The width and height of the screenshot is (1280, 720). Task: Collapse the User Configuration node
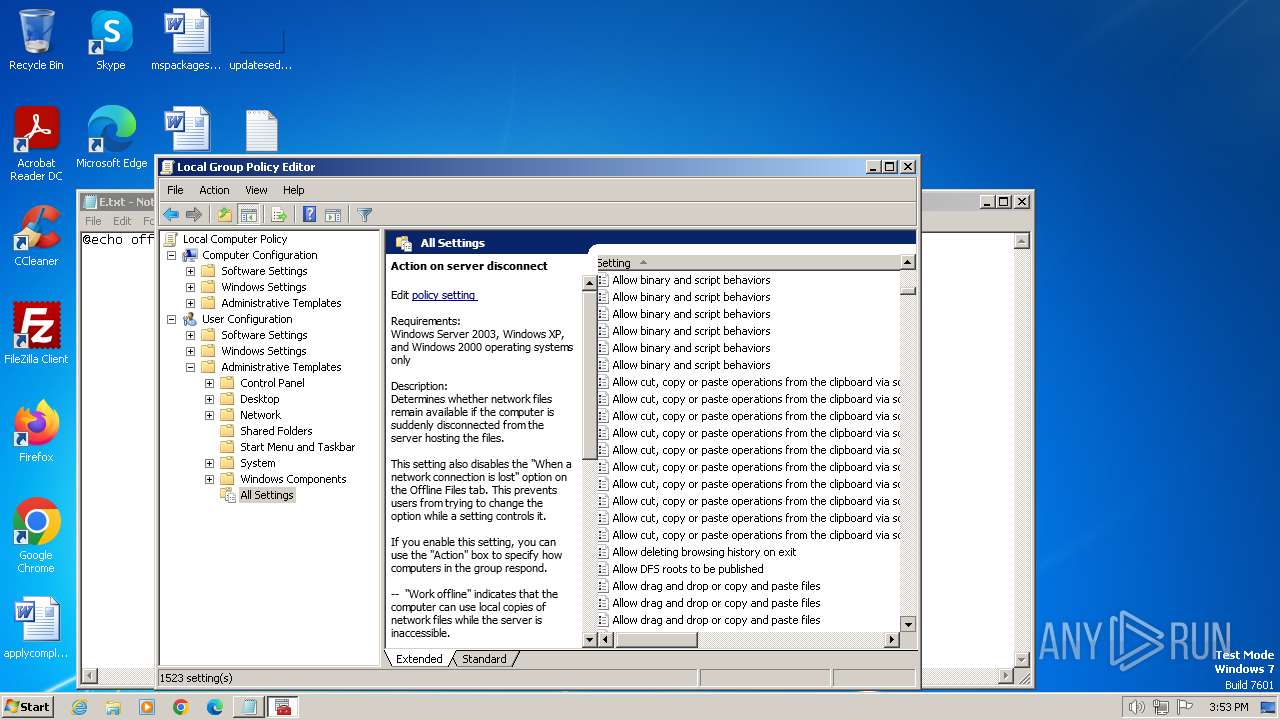coord(171,319)
